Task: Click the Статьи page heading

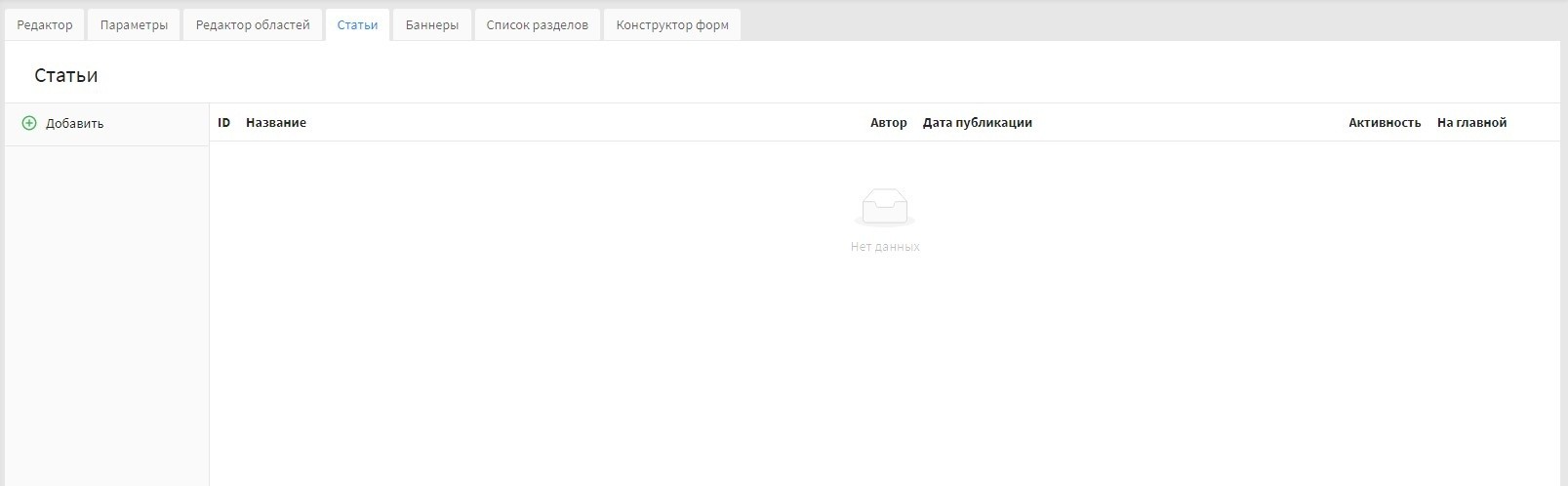Action: [66, 75]
